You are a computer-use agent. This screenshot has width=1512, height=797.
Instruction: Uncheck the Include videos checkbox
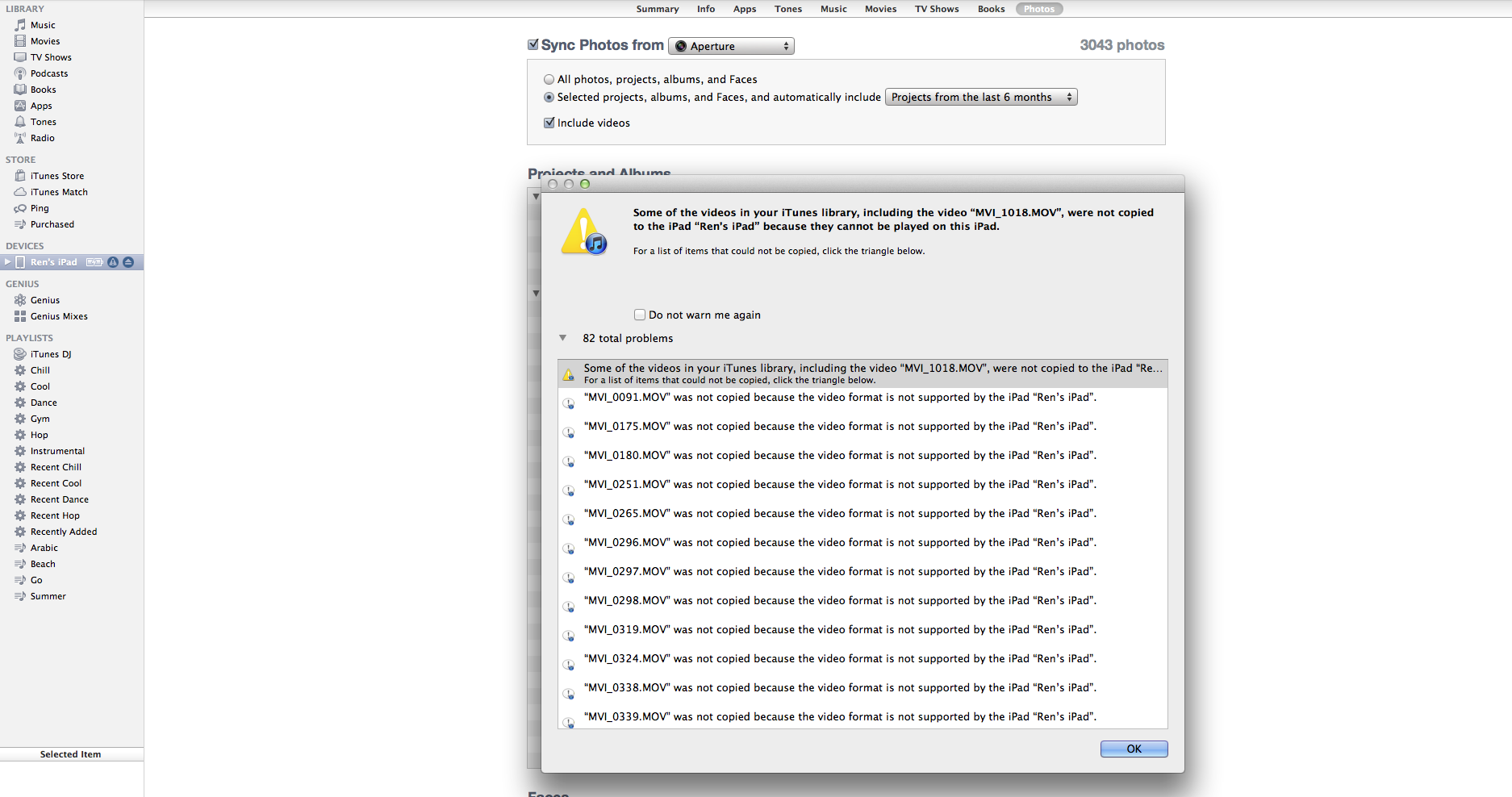click(549, 123)
